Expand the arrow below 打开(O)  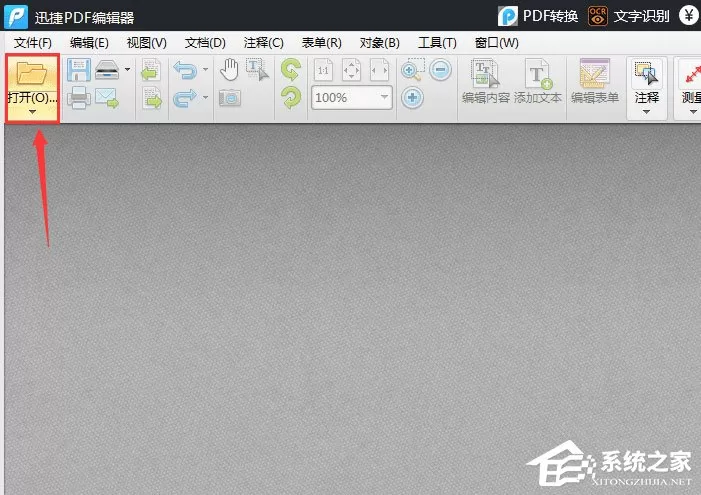click(32, 112)
